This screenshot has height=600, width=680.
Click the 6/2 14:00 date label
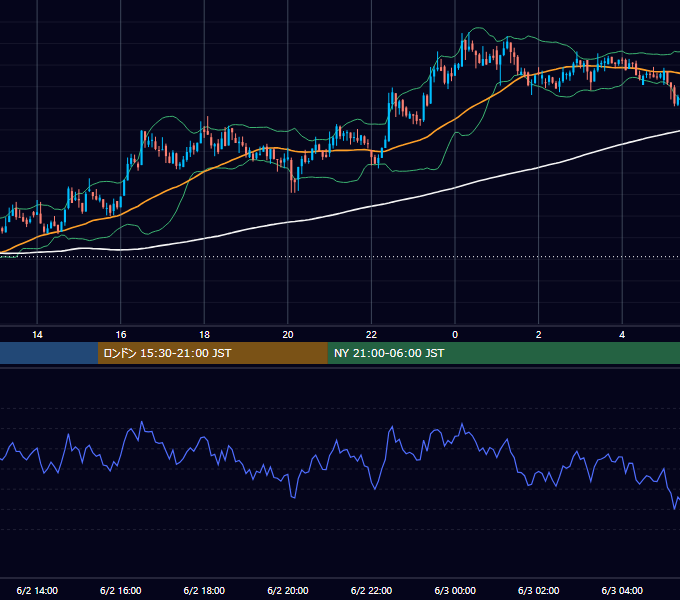click(x=37, y=590)
